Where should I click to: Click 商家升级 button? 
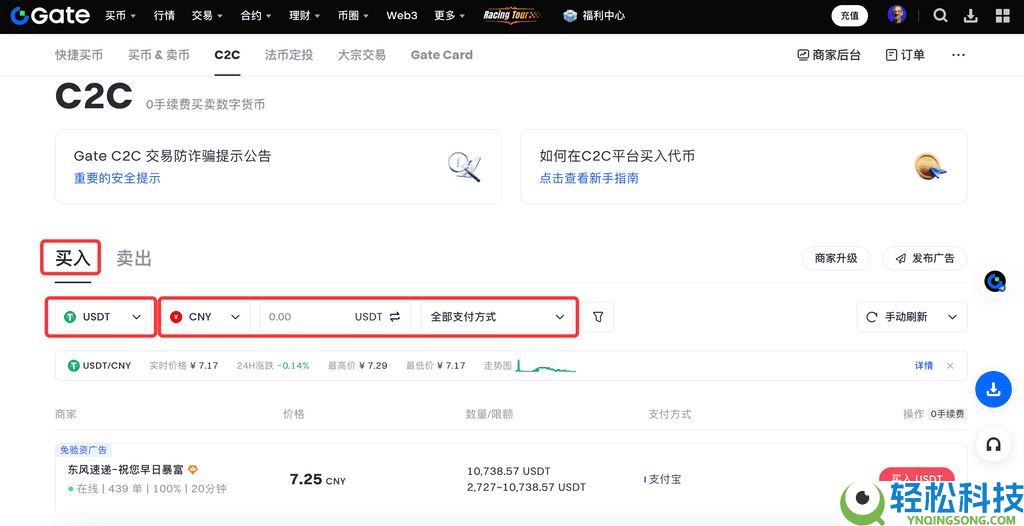pyautogui.click(x=836, y=258)
